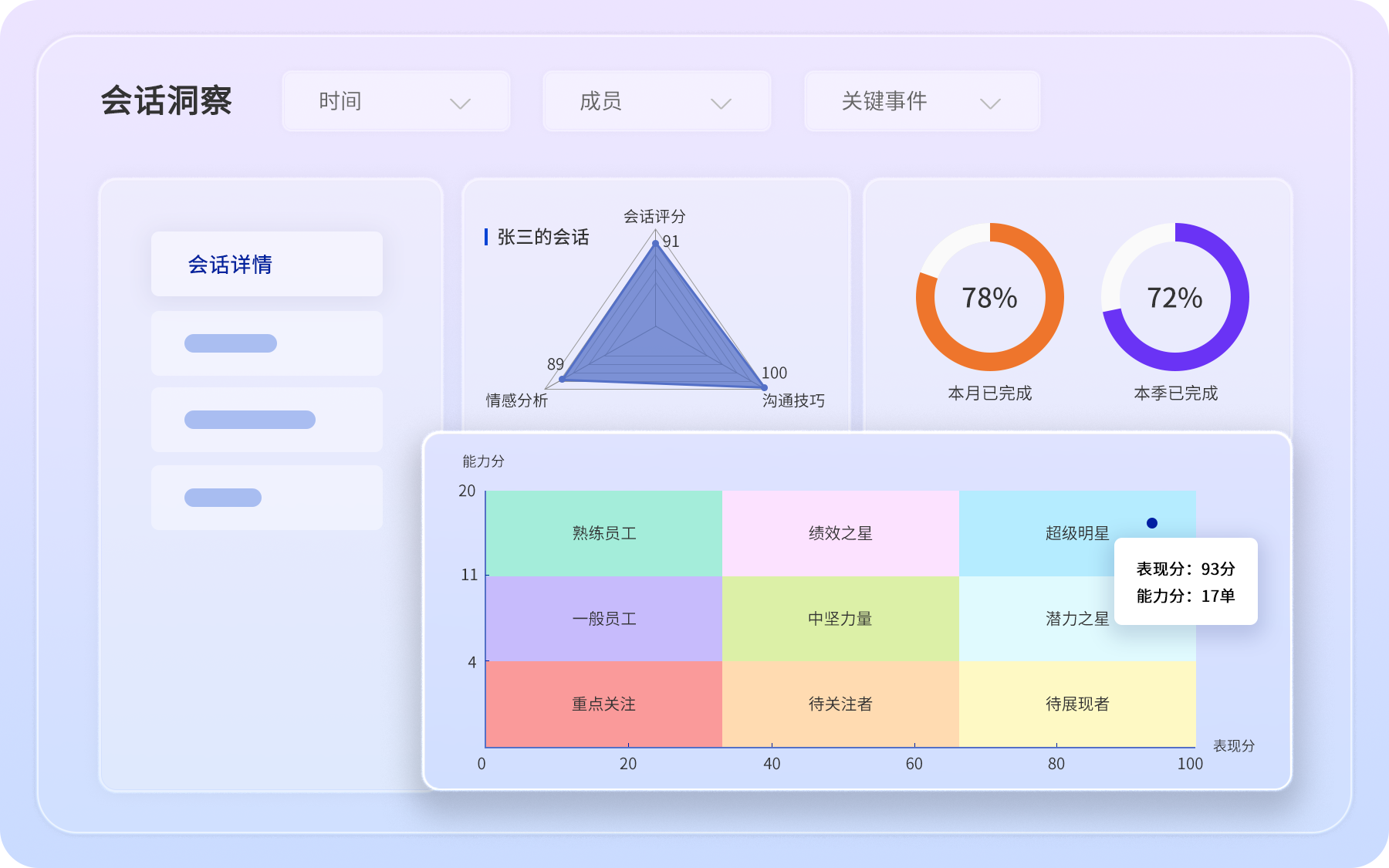
Task: Select the 中坚力量 grid cell
Action: click(840, 619)
